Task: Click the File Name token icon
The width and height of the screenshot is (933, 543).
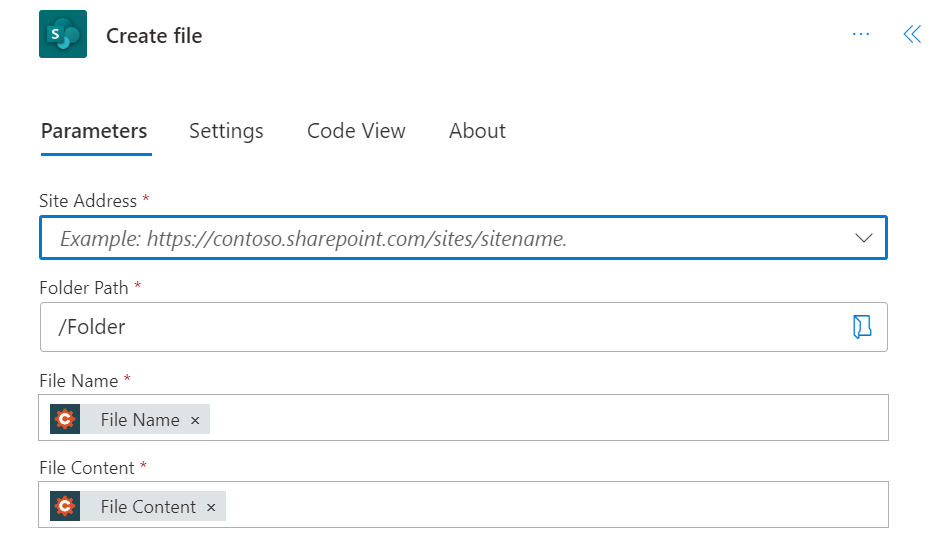Action: tap(65, 419)
